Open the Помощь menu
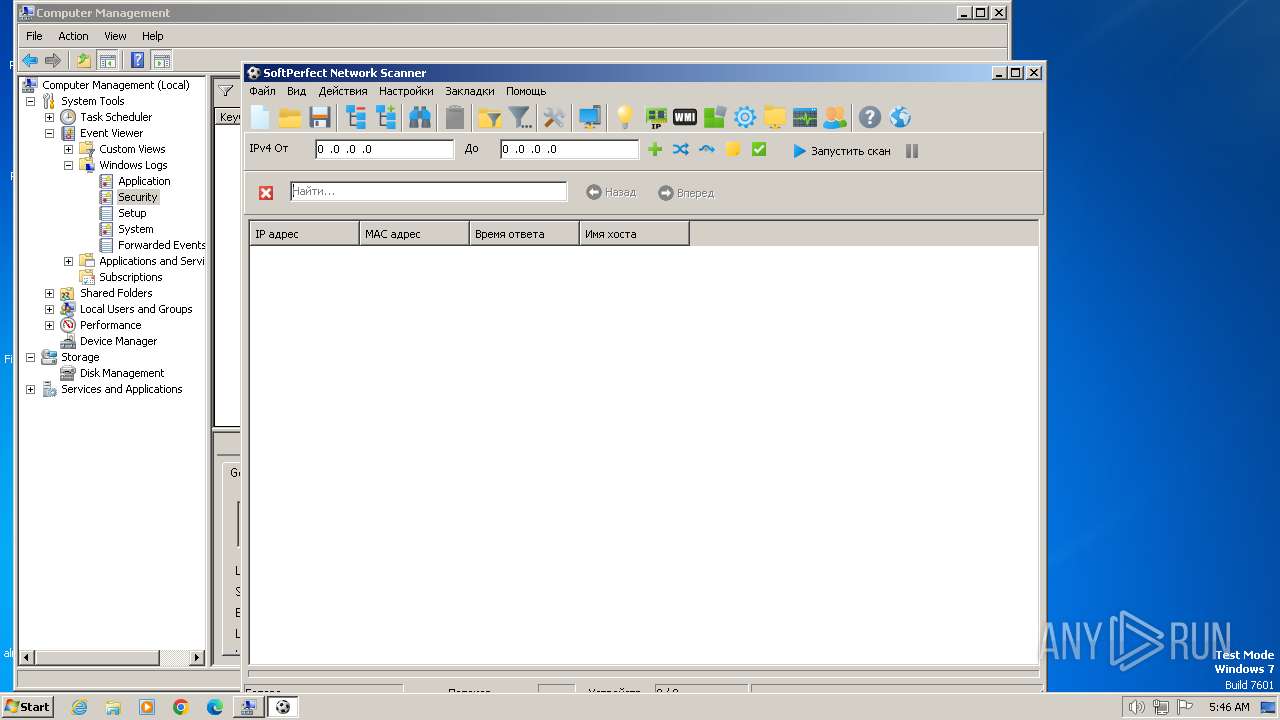Screen dimensions: 1280x720 526,91
